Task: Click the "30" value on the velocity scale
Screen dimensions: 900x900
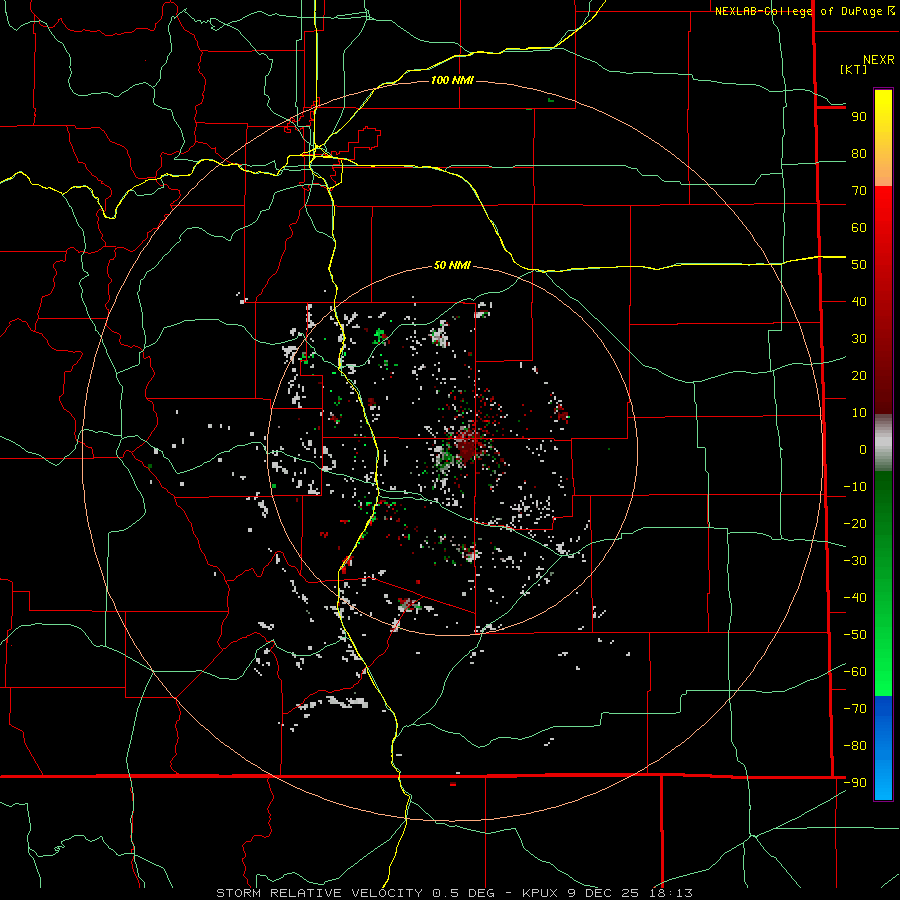Action: click(859, 339)
